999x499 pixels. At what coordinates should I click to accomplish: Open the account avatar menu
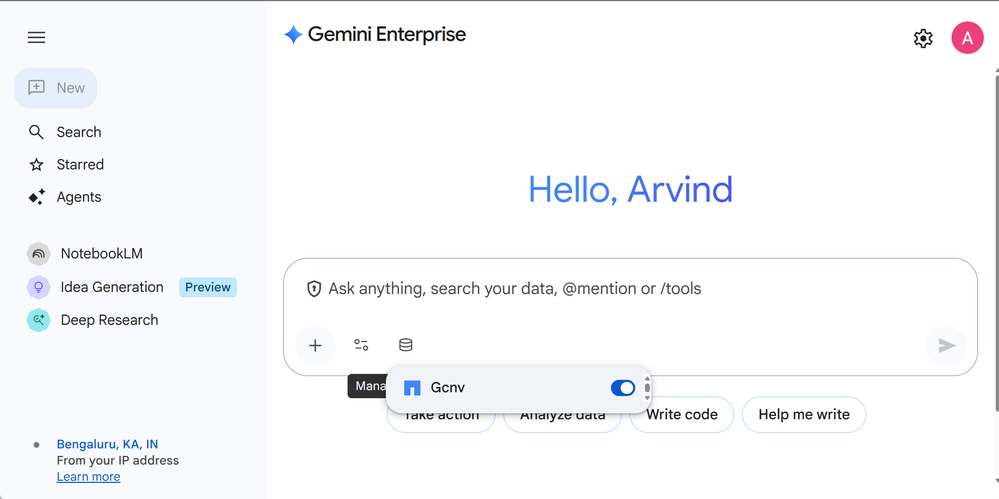(x=967, y=38)
